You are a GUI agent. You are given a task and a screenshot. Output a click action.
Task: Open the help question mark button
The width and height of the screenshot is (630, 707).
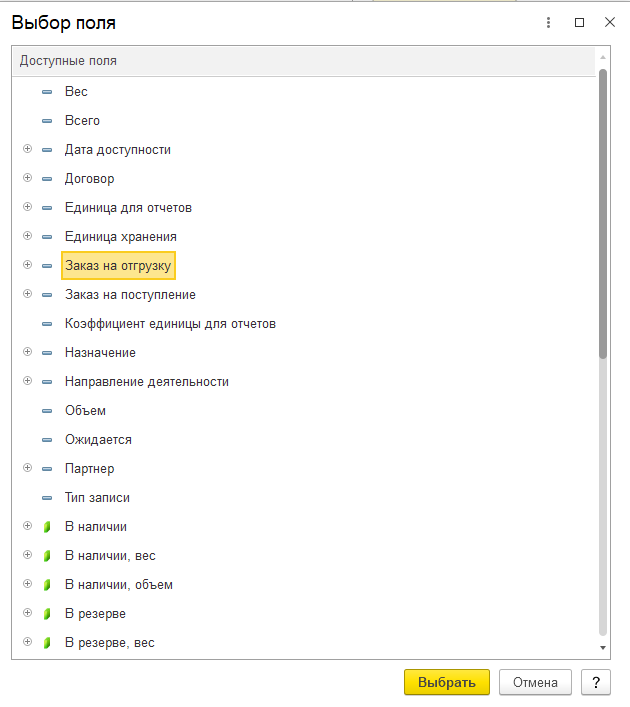tap(596, 682)
